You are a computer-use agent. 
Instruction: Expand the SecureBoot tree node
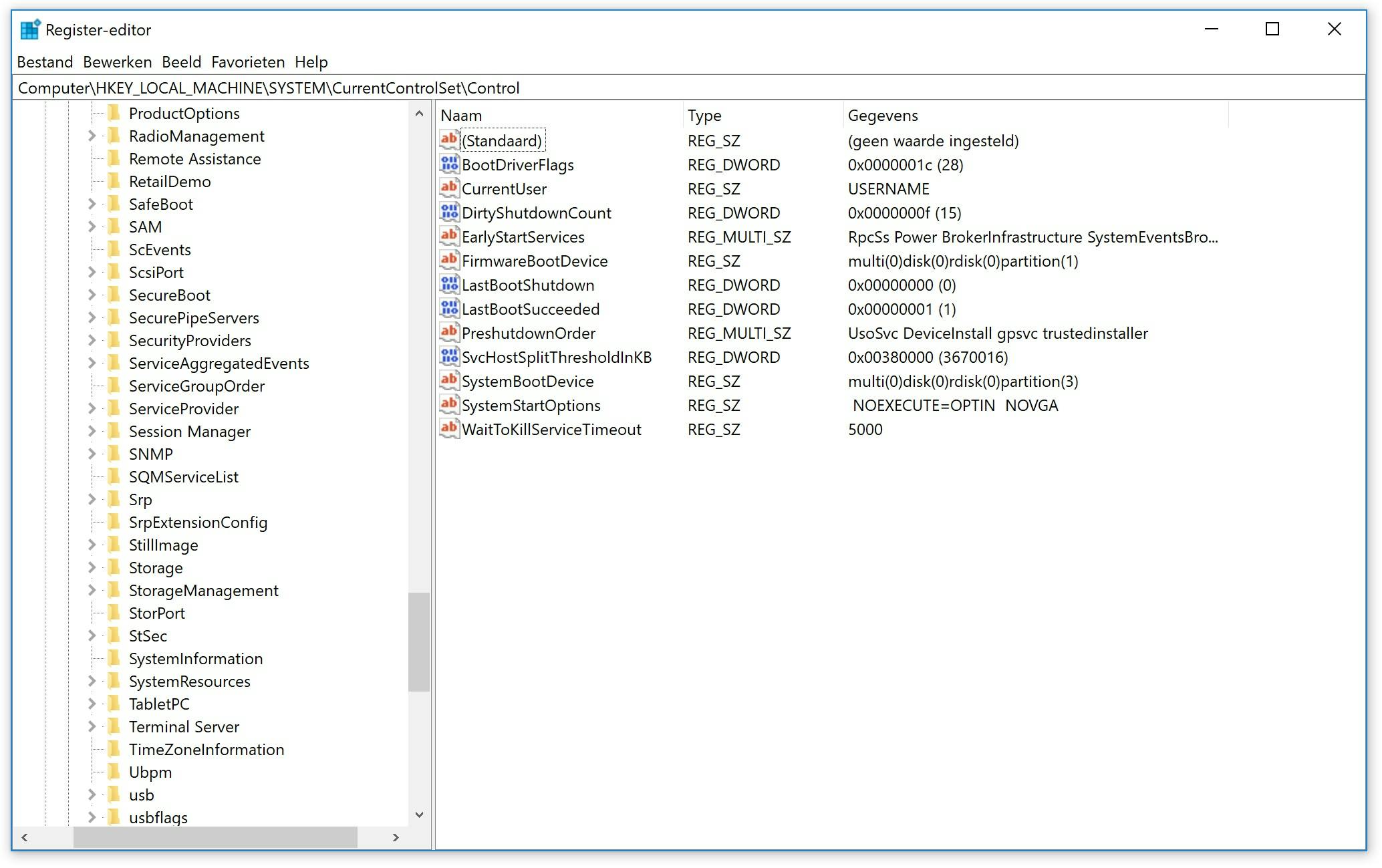tap(92, 295)
